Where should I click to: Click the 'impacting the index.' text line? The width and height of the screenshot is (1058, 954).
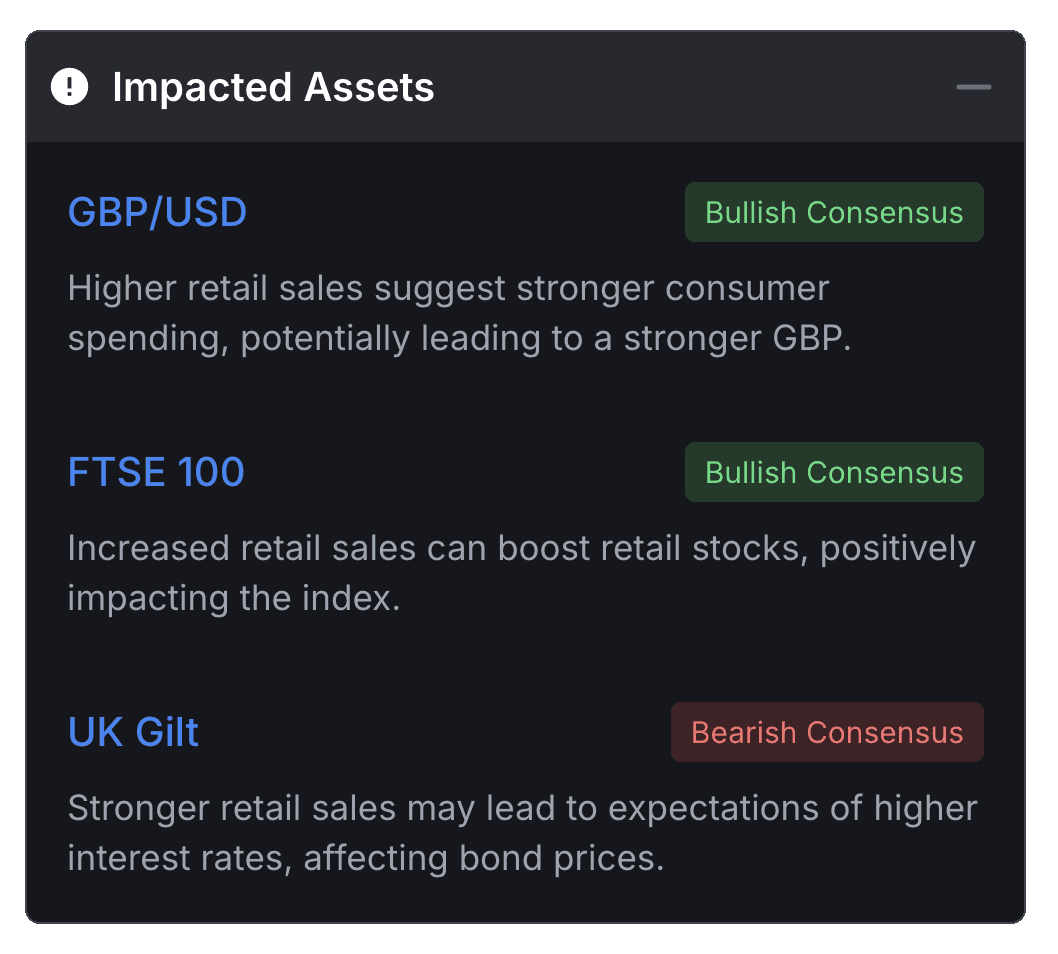pyautogui.click(x=234, y=599)
